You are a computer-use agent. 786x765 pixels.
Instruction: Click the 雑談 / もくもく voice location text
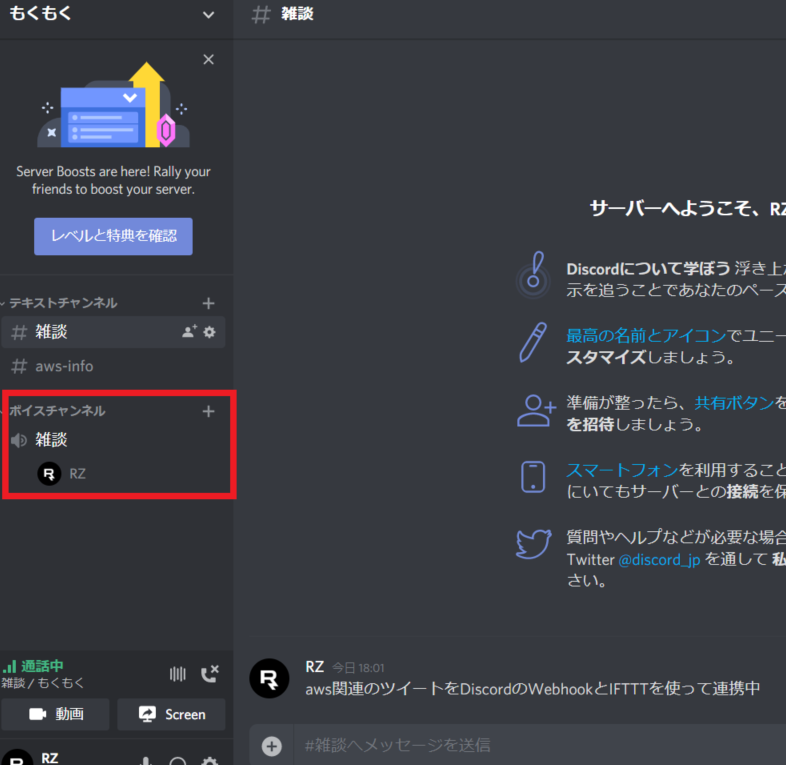[43, 683]
